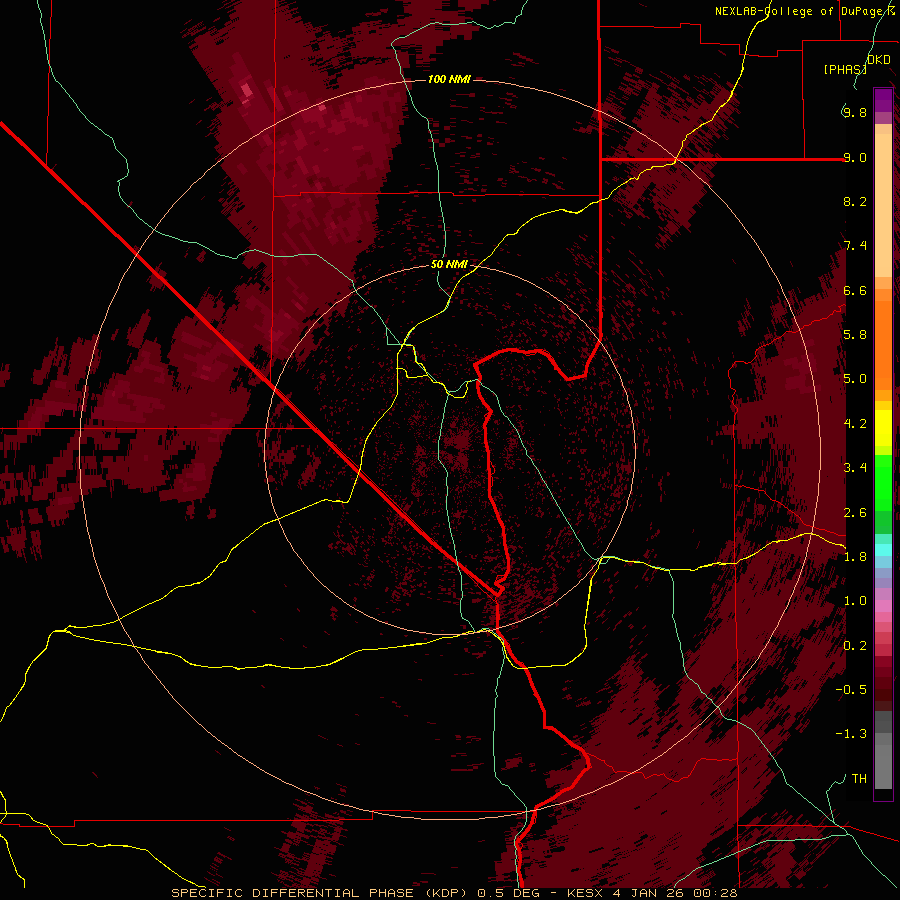Click the 1.0 scale label
The image size is (900, 900).
click(855, 601)
